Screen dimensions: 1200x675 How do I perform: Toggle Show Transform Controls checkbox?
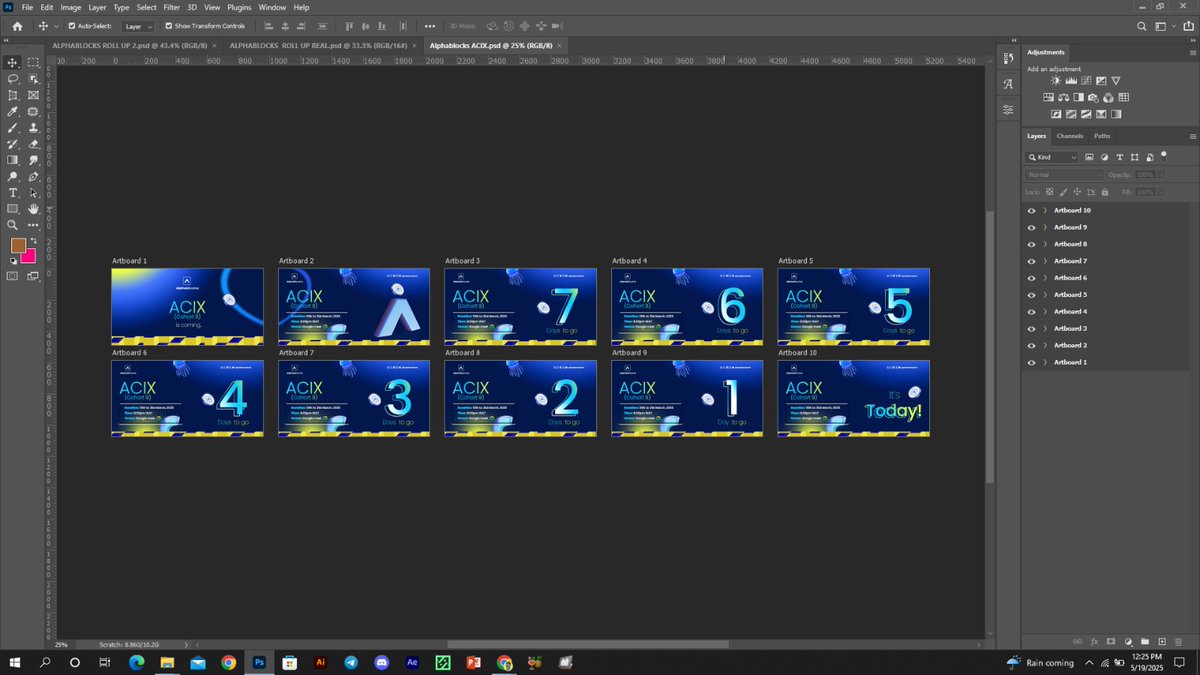[x=168, y=26]
